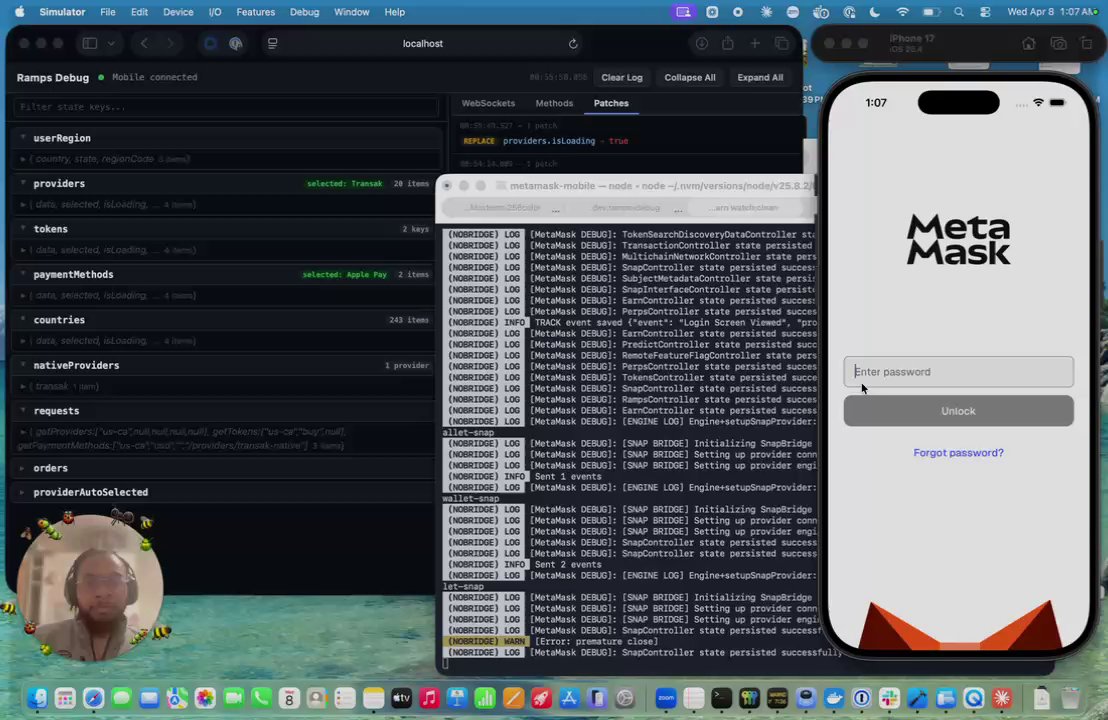Screen dimensions: 1108x720
Task: Open the Focus moon menu bar icon
Action: point(875,12)
